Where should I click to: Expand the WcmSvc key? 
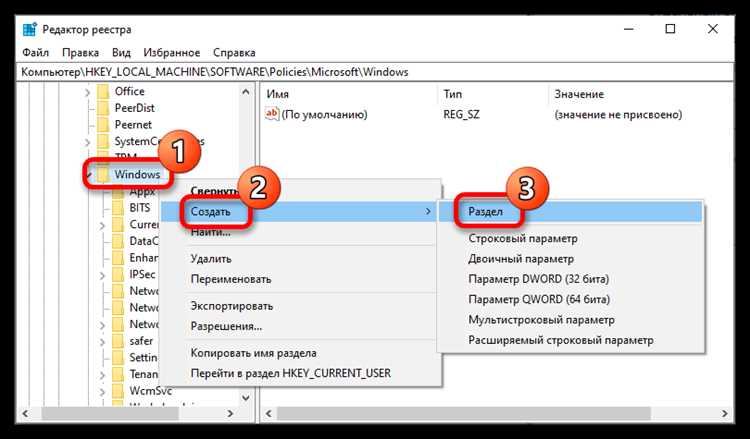pyautogui.click(x=102, y=392)
